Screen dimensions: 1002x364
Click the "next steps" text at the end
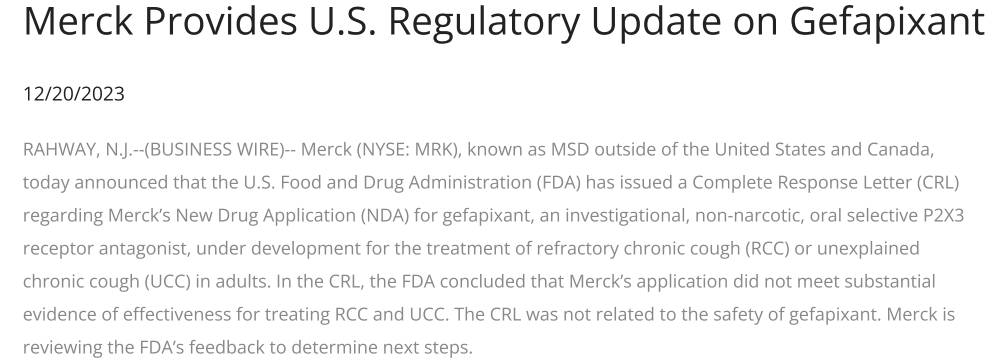coord(427,348)
